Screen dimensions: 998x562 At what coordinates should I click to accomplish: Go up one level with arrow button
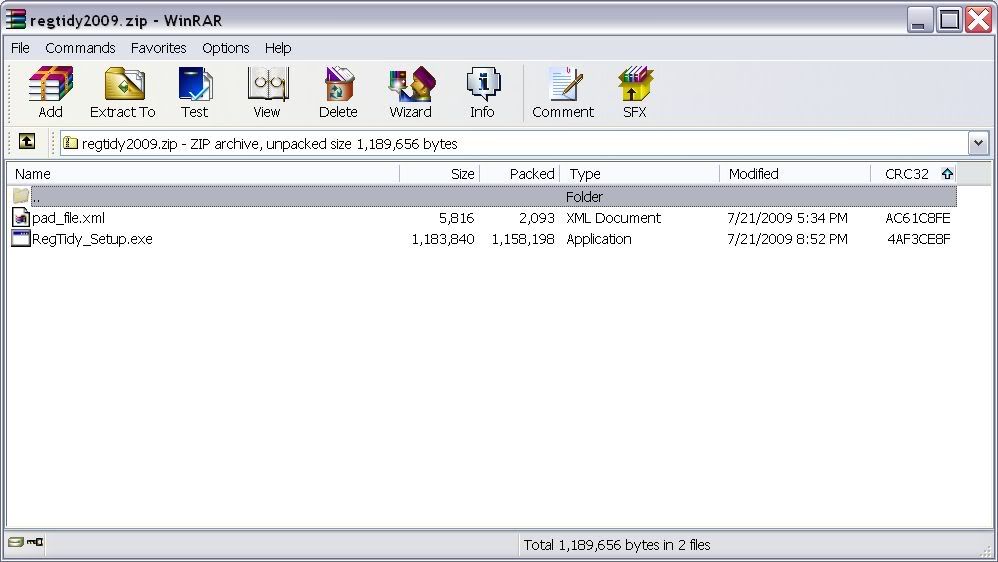click(27, 141)
